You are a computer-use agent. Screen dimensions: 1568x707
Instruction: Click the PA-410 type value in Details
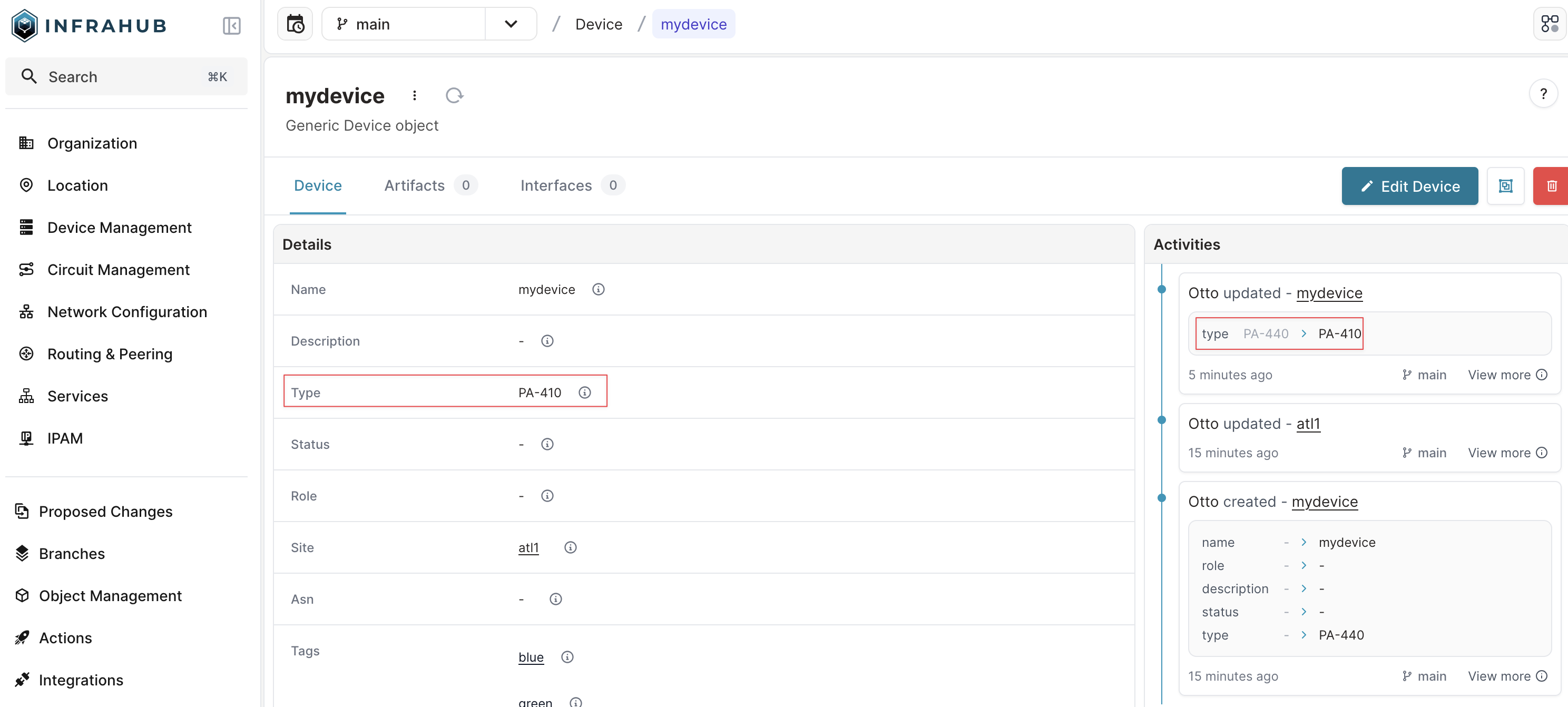tap(540, 393)
